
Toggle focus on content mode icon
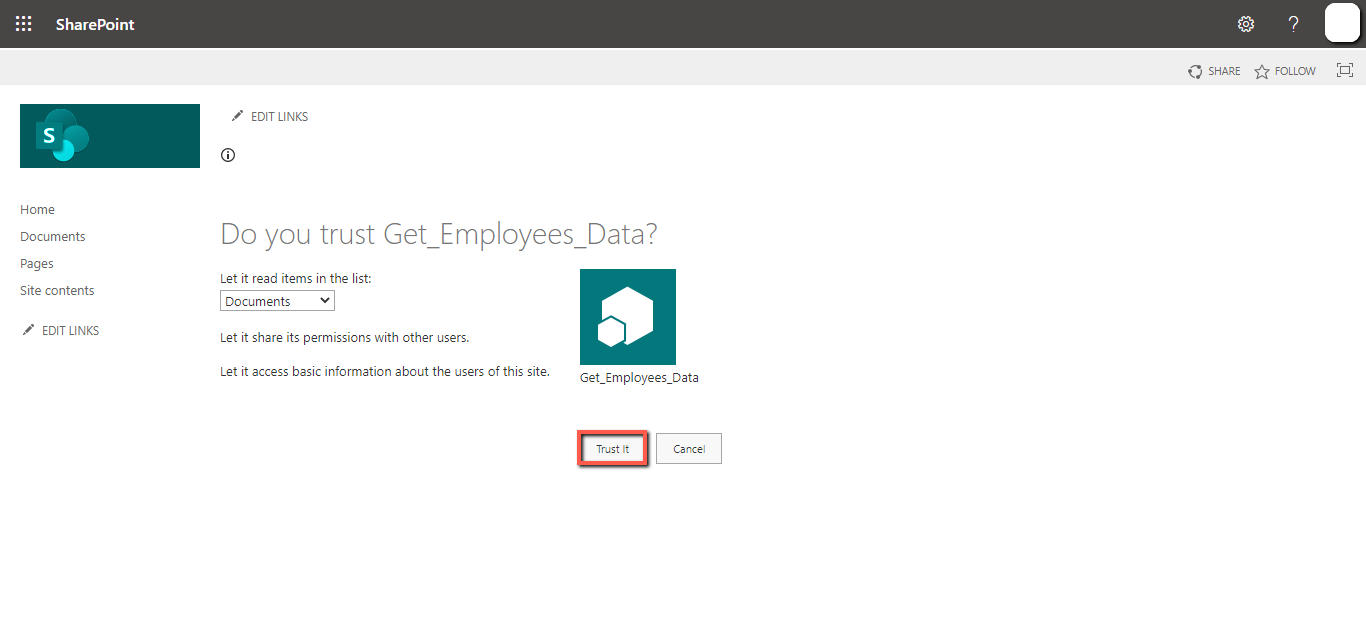[1345, 70]
